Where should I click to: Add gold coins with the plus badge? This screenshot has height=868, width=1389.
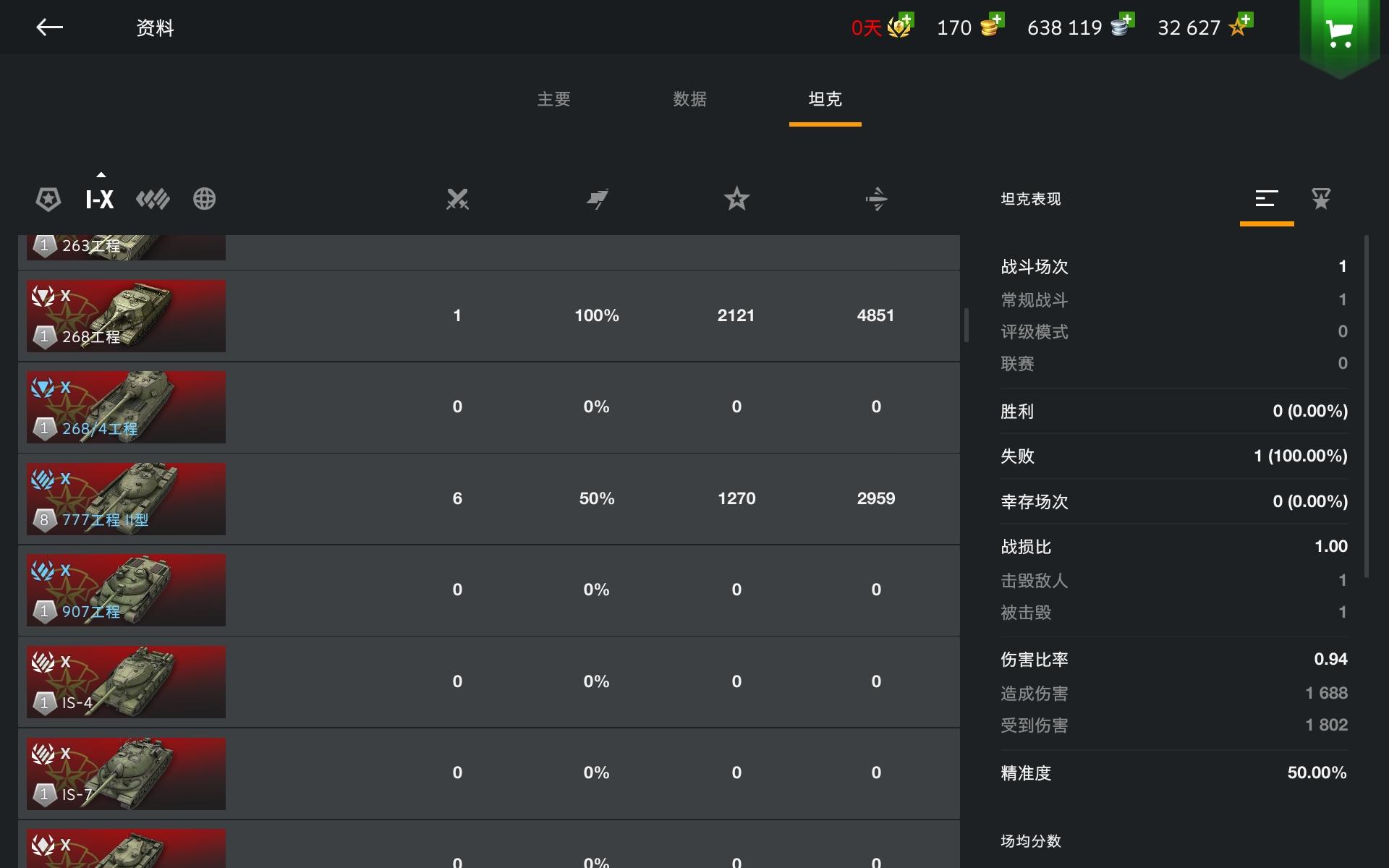click(991, 25)
